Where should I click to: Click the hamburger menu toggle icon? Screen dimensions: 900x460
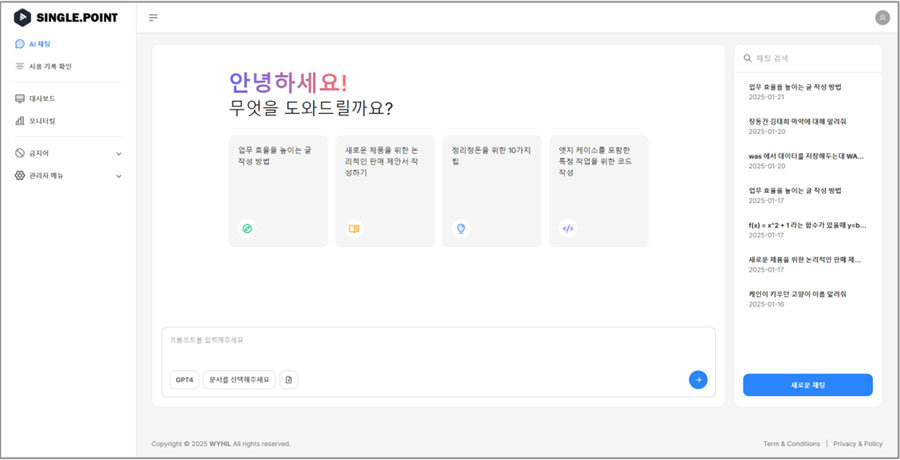tap(153, 17)
